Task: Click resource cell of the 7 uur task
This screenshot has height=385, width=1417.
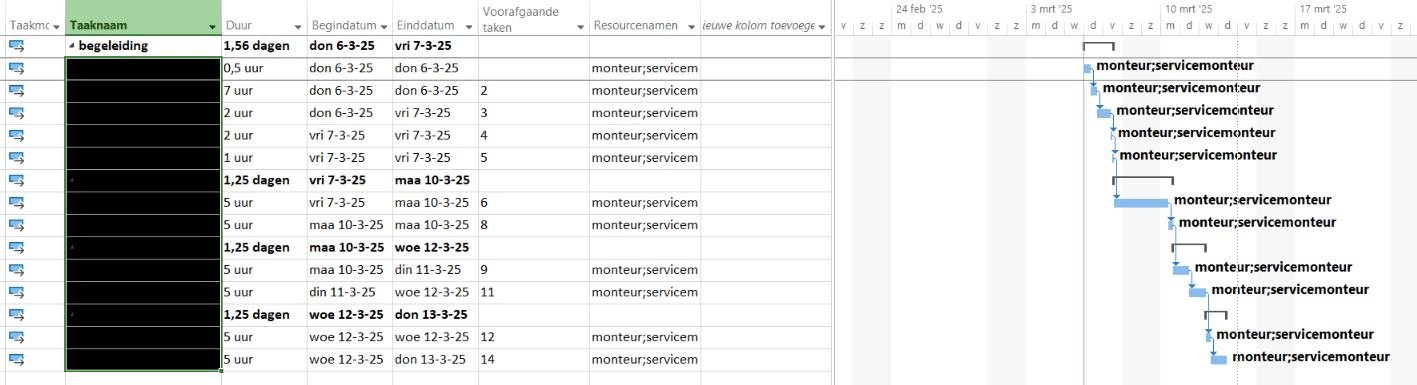Action: pyautogui.click(x=644, y=90)
